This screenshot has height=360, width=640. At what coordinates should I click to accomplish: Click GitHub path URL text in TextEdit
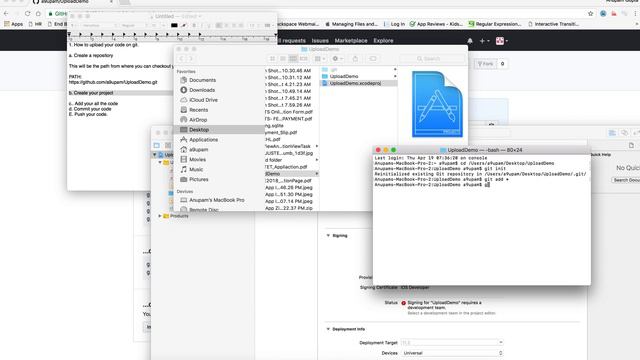click(x=113, y=82)
